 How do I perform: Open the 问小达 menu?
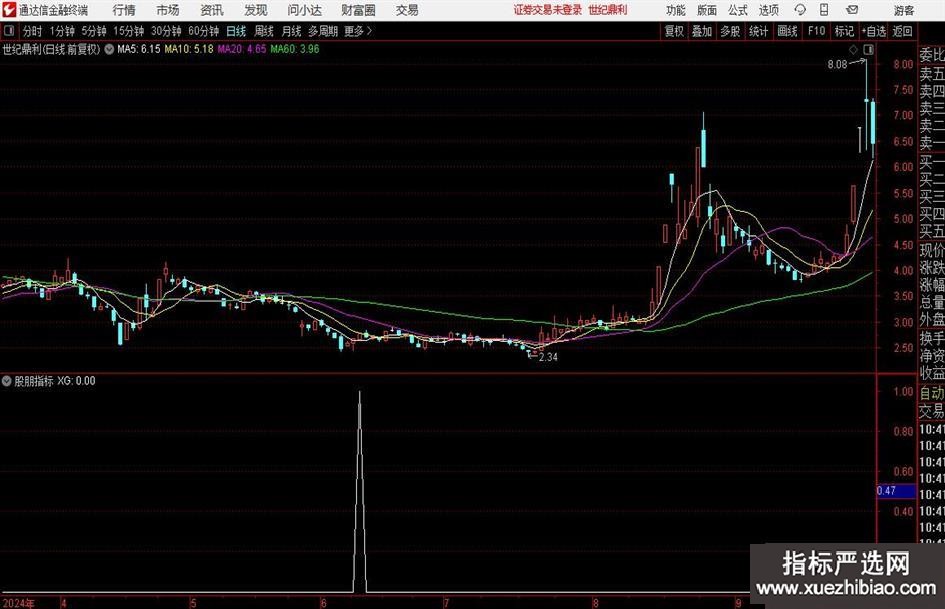point(304,10)
